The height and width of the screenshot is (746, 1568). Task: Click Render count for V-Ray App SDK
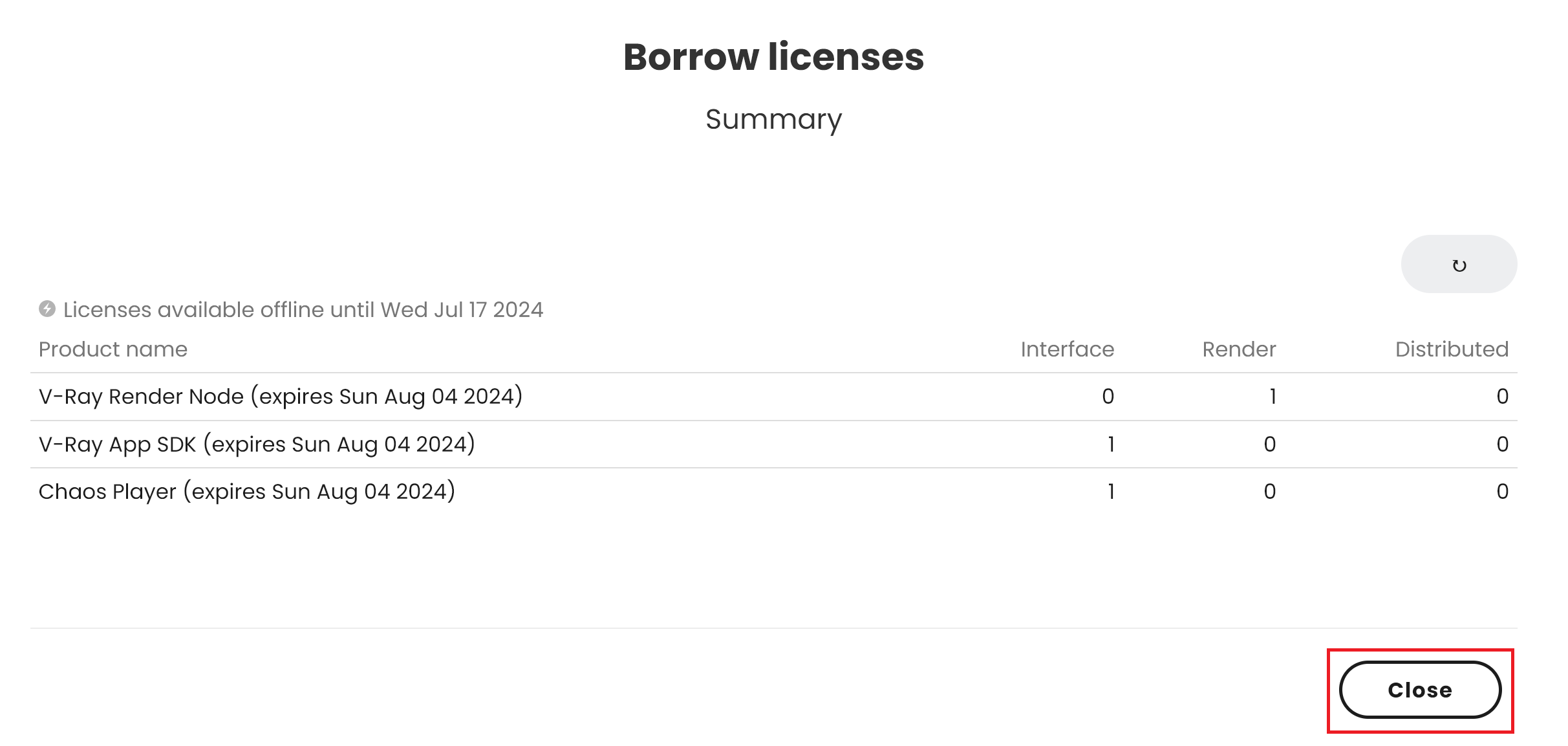click(1269, 444)
